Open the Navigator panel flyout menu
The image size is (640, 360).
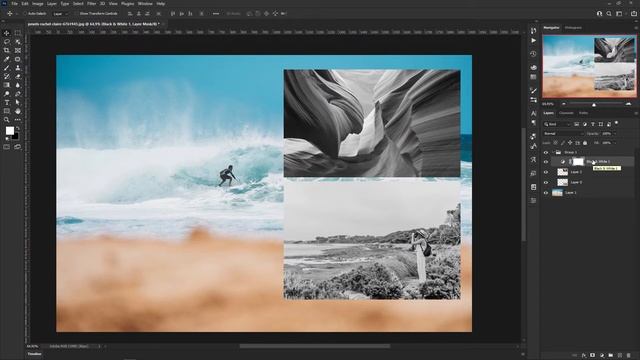(636, 28)
